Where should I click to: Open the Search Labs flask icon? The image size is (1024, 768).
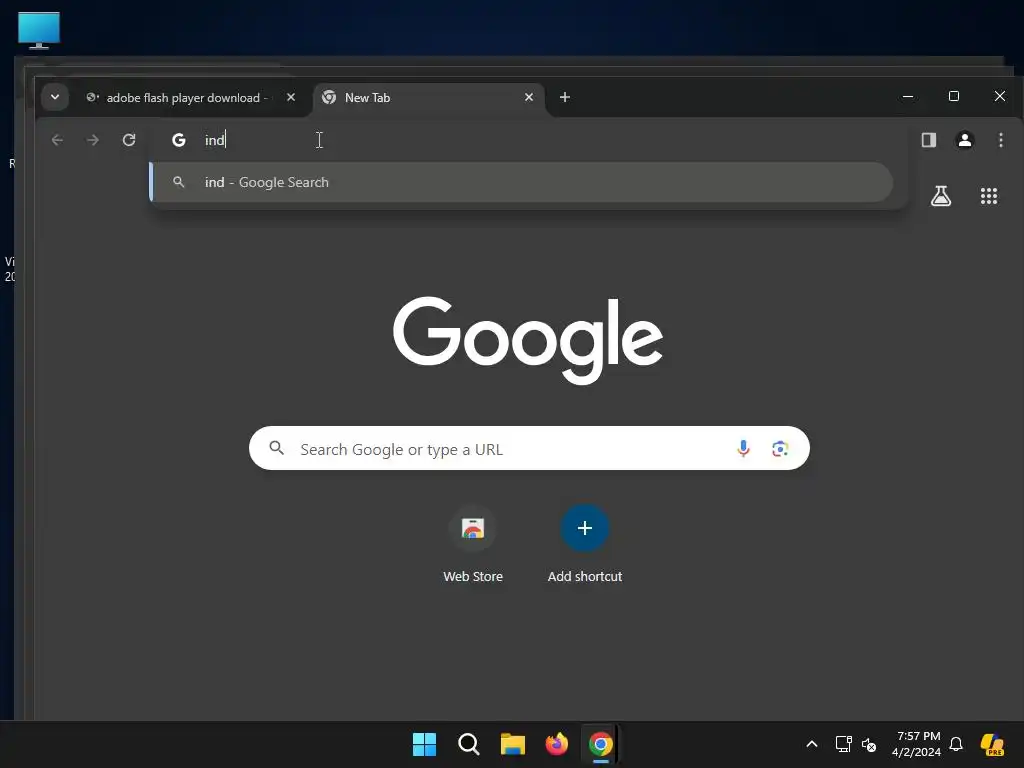(940, 196)
